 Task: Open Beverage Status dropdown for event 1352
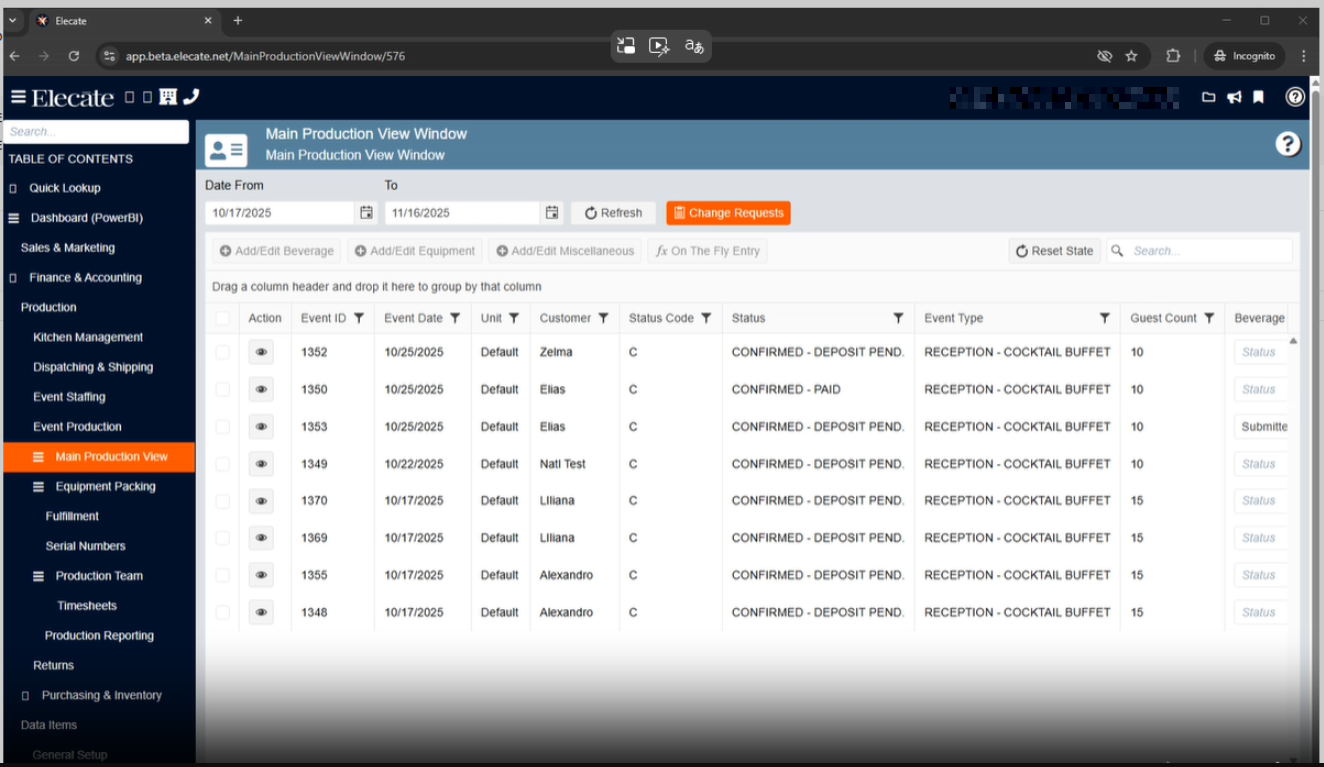point(1259,352)
